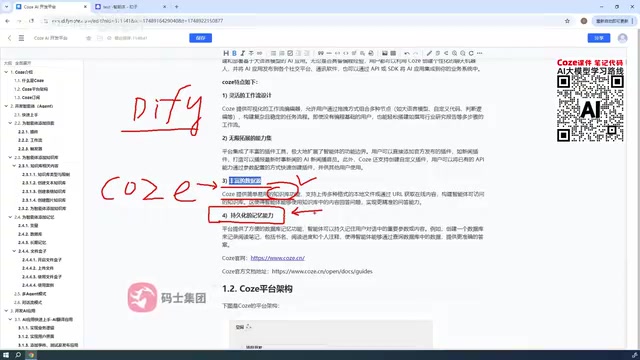Screen dimensions: 640x360
Task: Go to outline item 1.2 Coze平台架构
Action: point(31,89)
